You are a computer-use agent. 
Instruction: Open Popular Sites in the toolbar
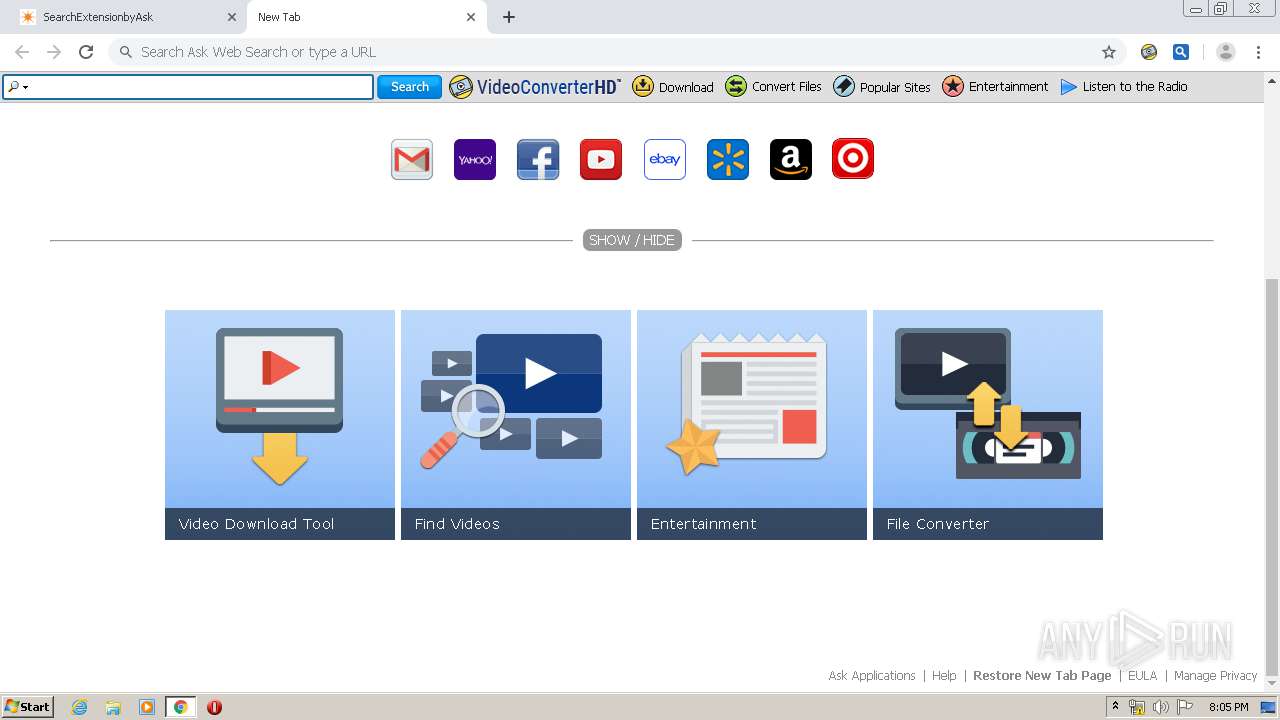tap(882, 87)
